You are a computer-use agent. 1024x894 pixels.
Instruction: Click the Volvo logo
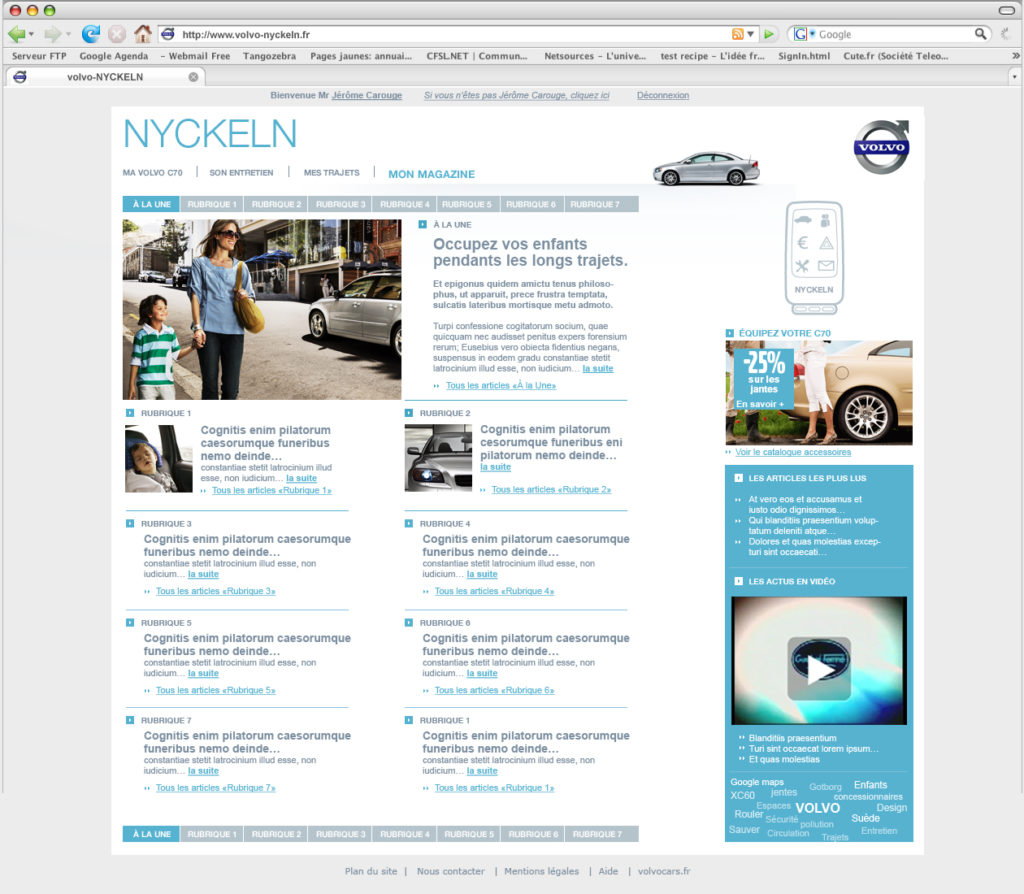[882, 147]
